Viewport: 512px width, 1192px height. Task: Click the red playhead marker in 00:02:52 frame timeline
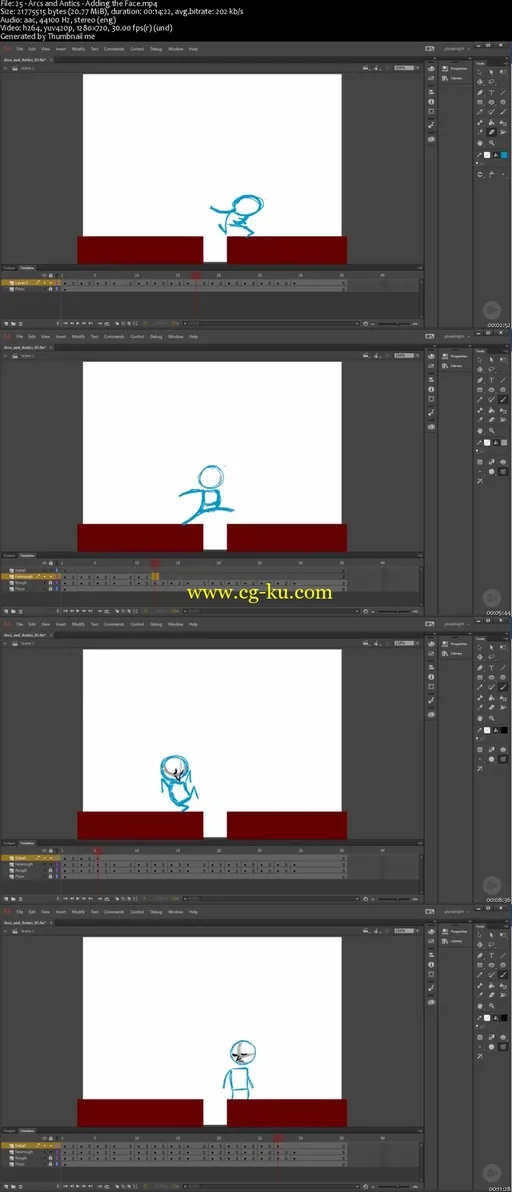tap(196, 275)
